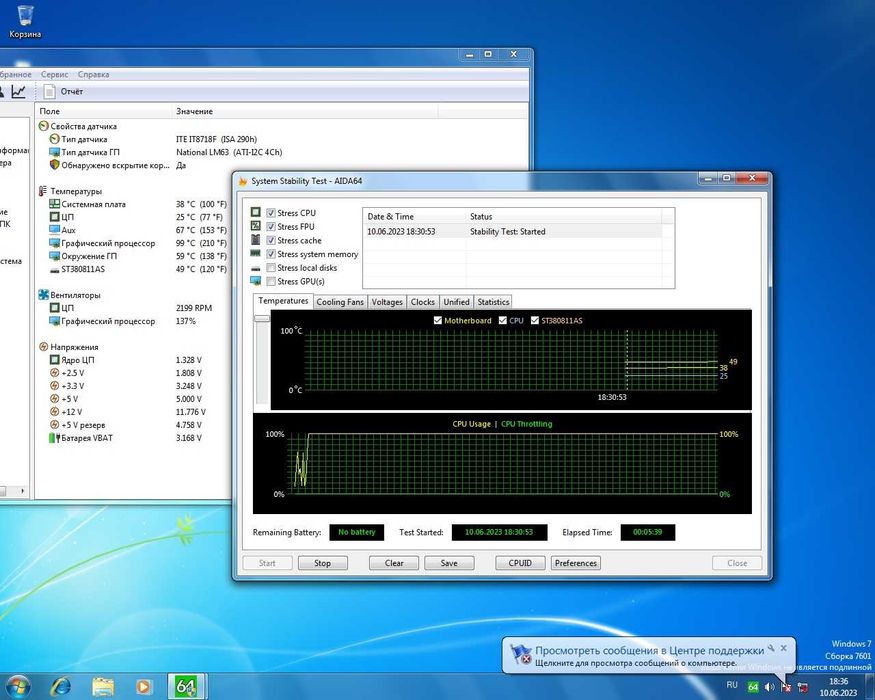The image size is (875, 700).
Task: Enable the Stress local disks checkbox
Action: (271, 268)
